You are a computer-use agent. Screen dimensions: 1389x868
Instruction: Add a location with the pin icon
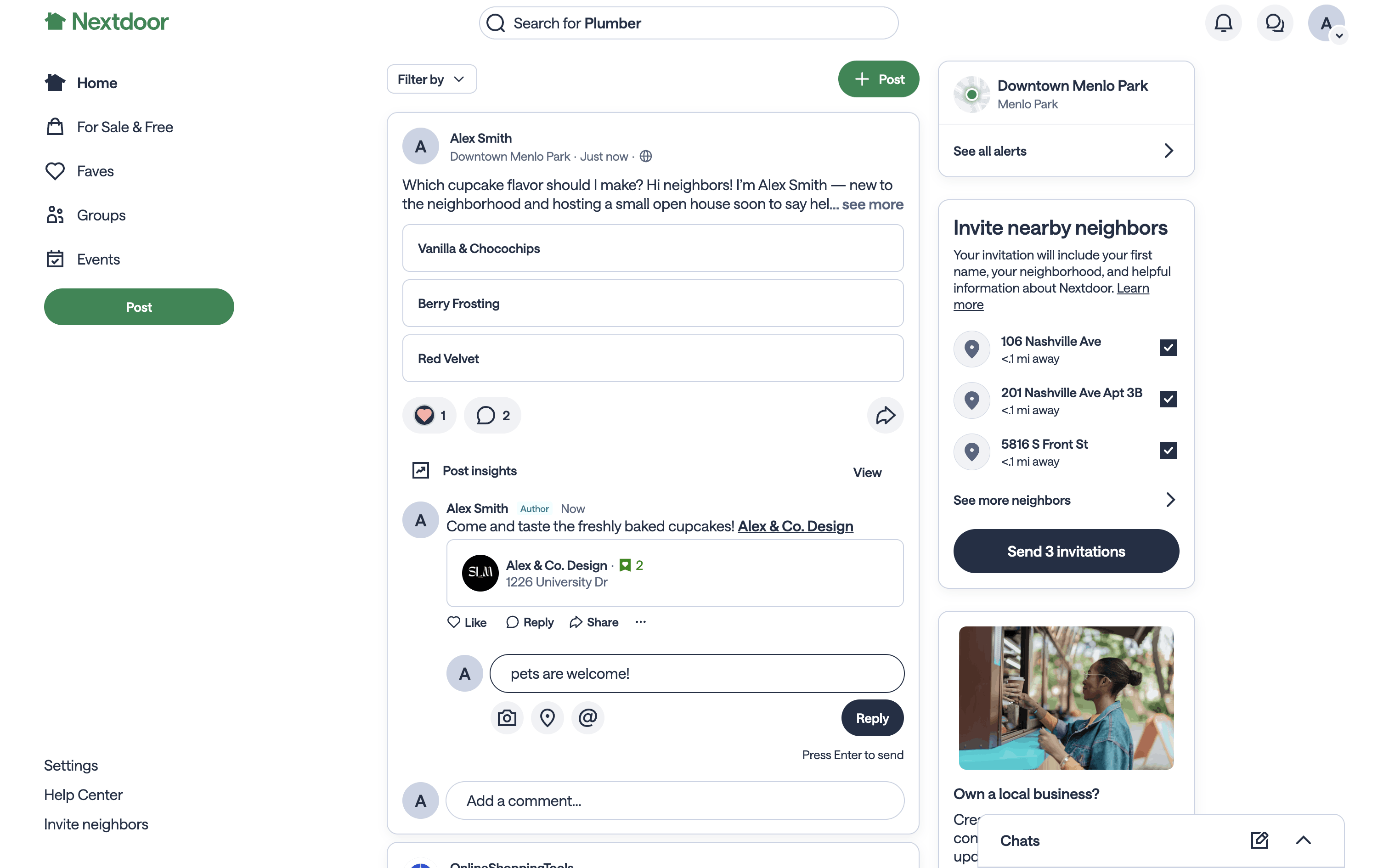point(548,717)
